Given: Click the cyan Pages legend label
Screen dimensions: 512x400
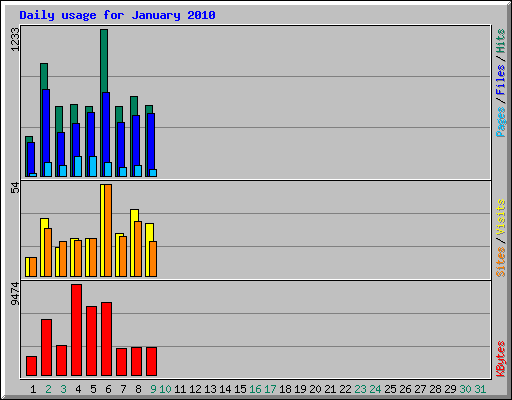Looking at the screenshot, I should pyautogui.click(x=500, y=122).
